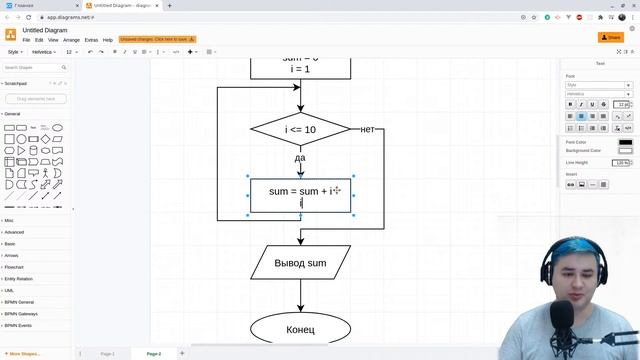Viewport: 640px width, 360px height.
Task: Set right text alignment in Text panel
Action: (592, 116)
